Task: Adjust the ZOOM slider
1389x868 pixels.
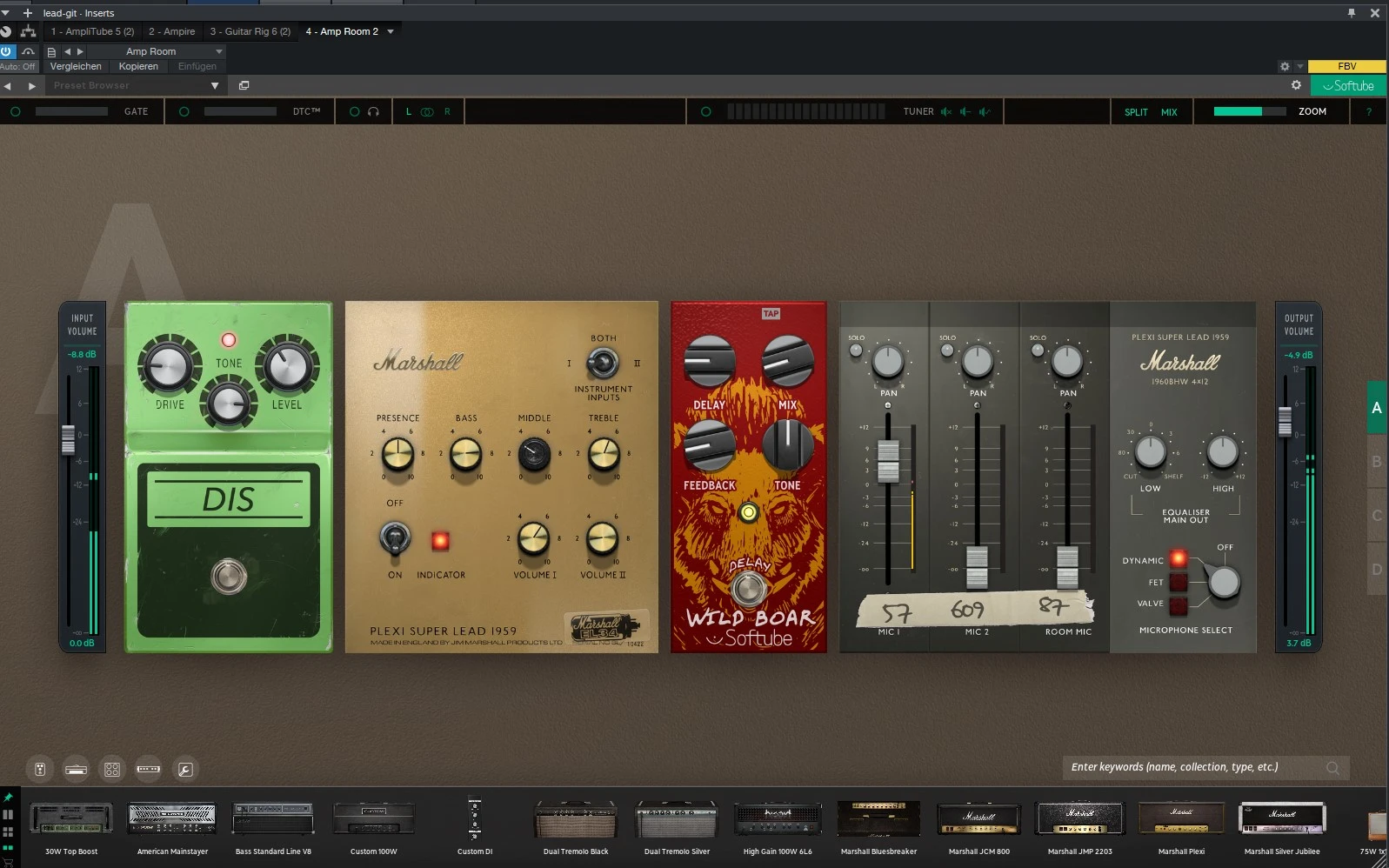Action: pyautogui.click(x=1249, y=112)
